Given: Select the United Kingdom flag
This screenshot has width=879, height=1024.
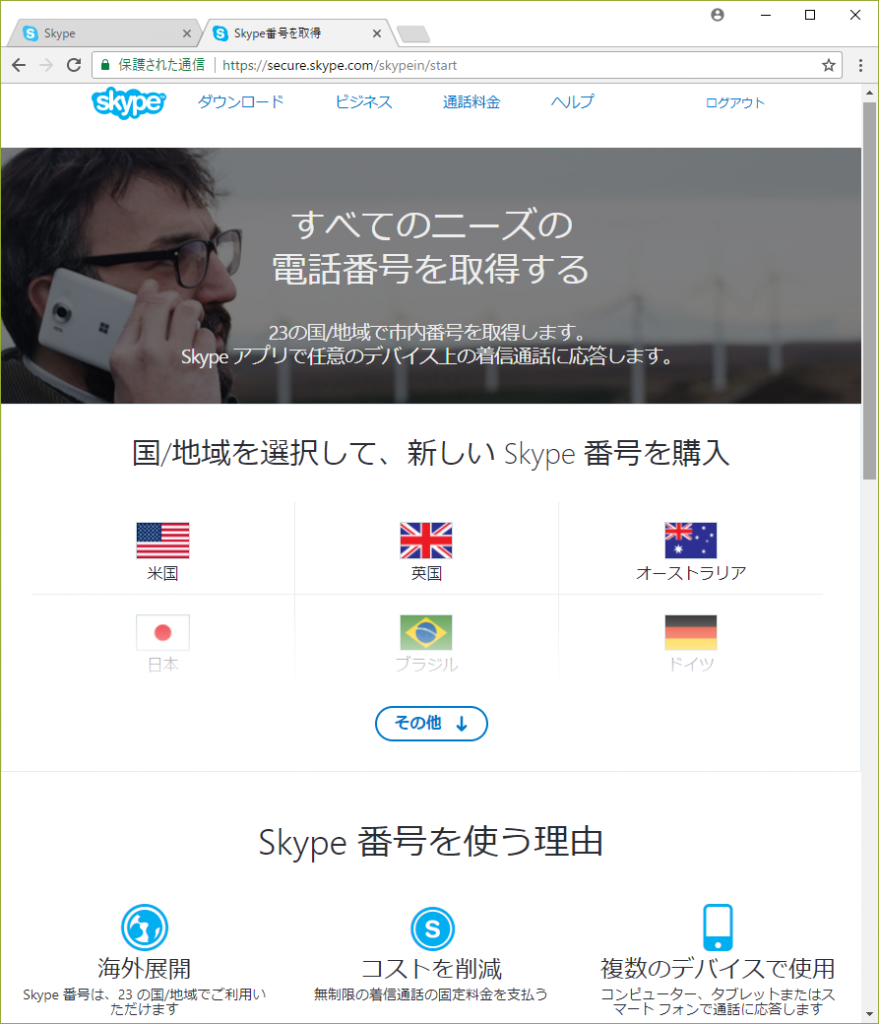Looking at the screenshot, I should tap(426, 541).
